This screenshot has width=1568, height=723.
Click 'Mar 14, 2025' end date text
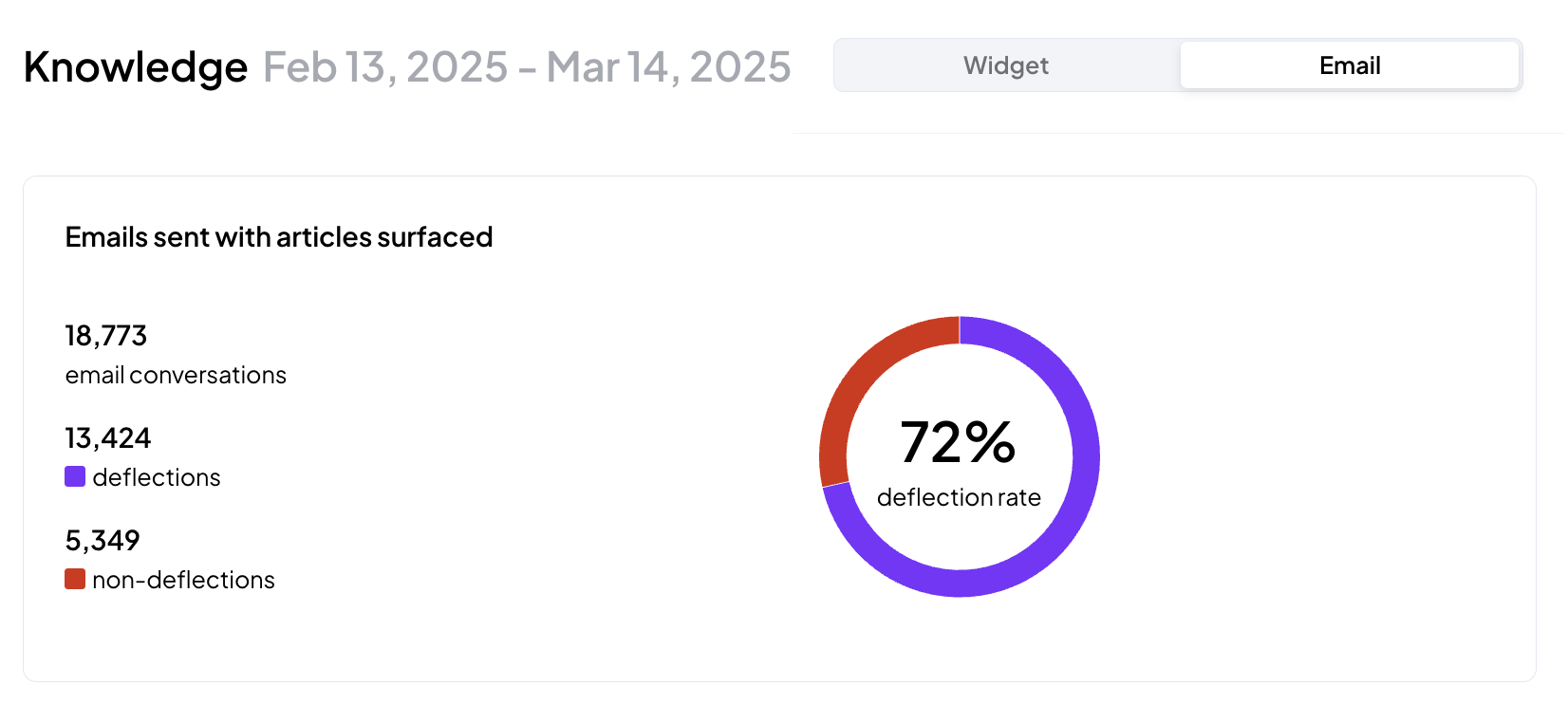669,66
